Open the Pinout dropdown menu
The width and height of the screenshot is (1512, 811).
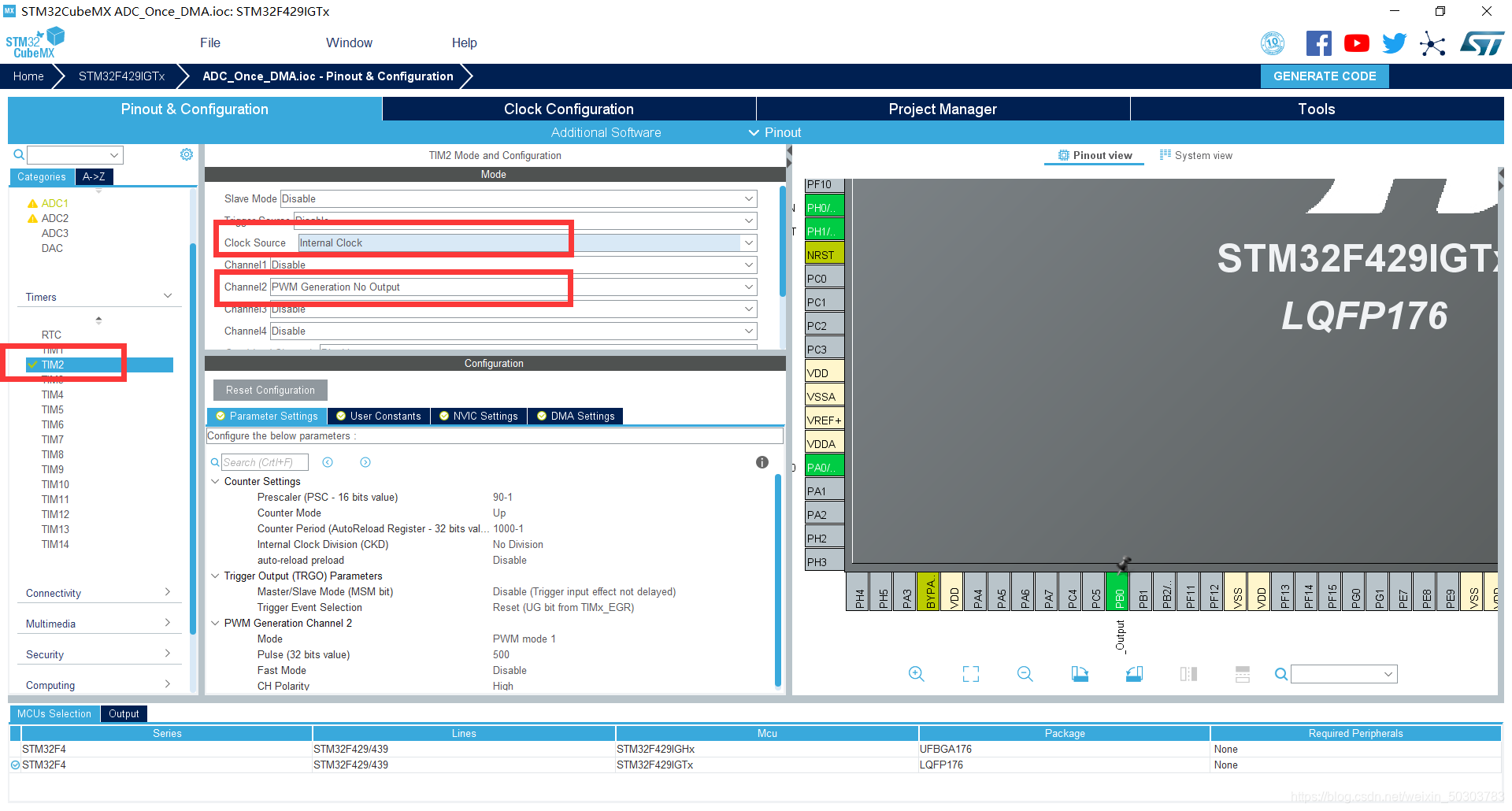[x=775, y=132]
